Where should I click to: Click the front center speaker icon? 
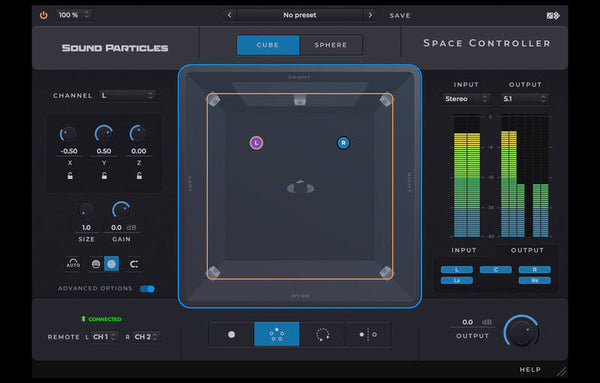click(x=300, y=100)
